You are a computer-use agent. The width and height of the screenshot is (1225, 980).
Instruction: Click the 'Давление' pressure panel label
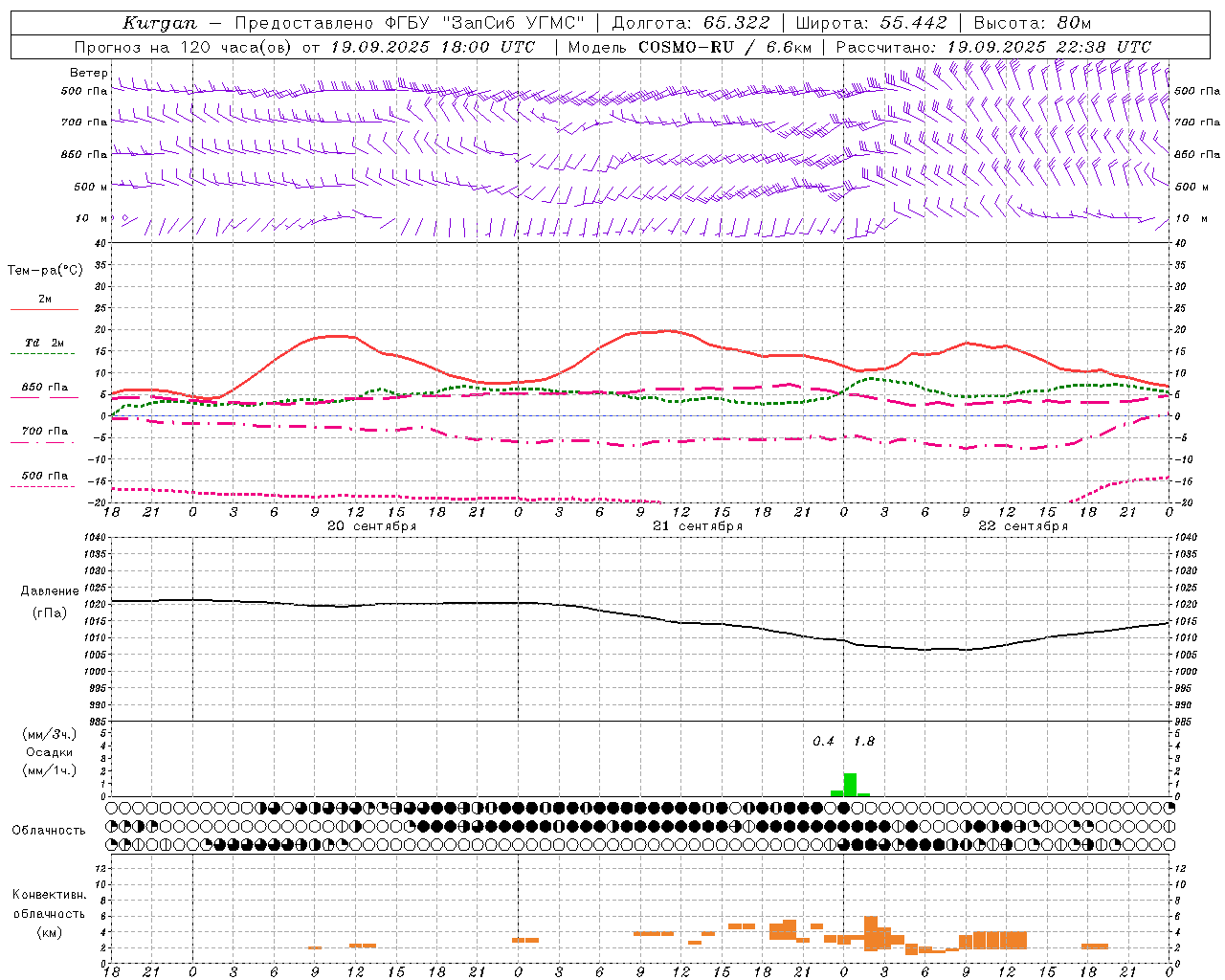click(x=50, y=591)
